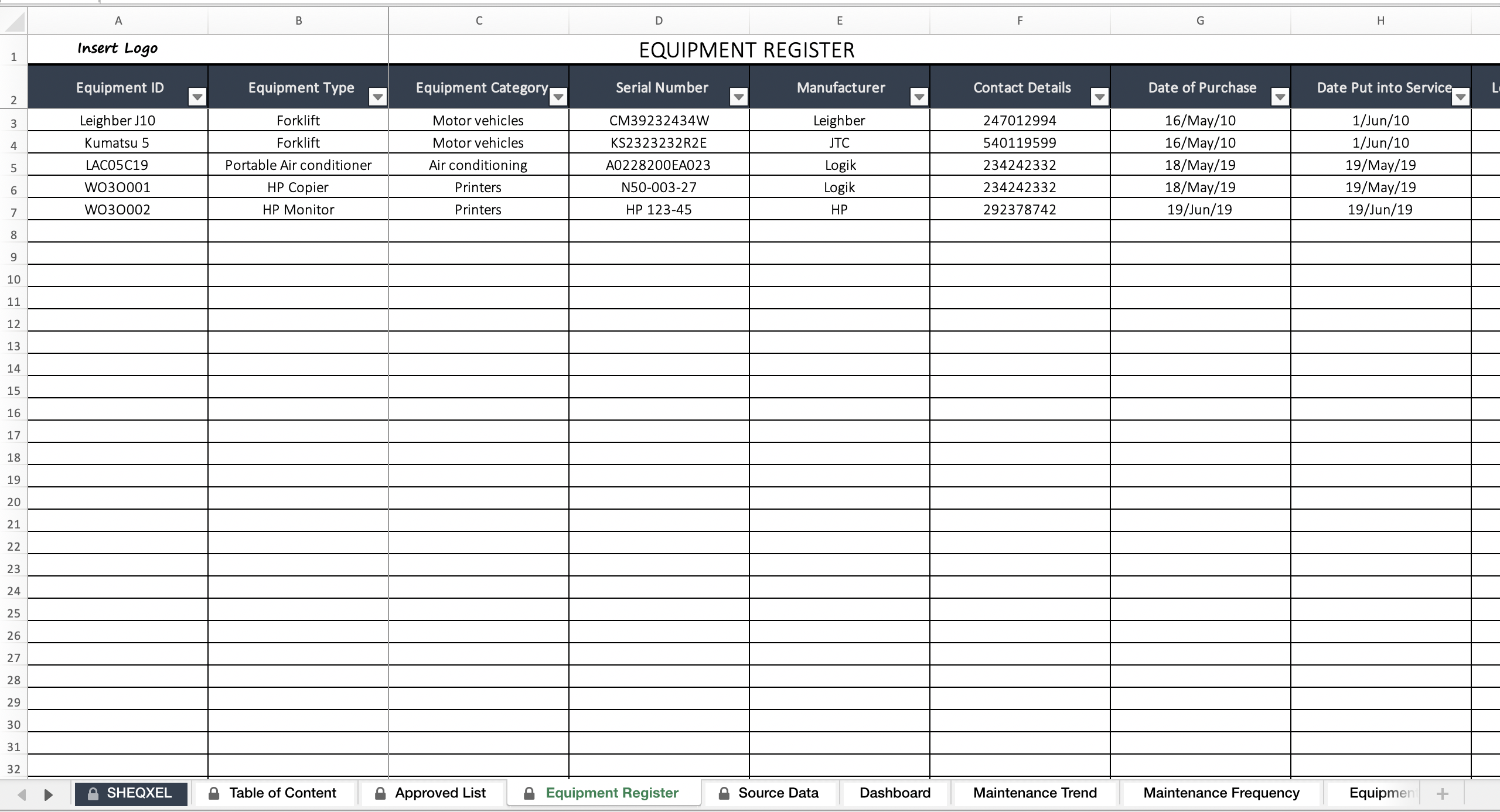This screenshot has height=812, width=1500.
Task: Select purchase date 19/Jun/19 in column G
Action: point(1201,209)
